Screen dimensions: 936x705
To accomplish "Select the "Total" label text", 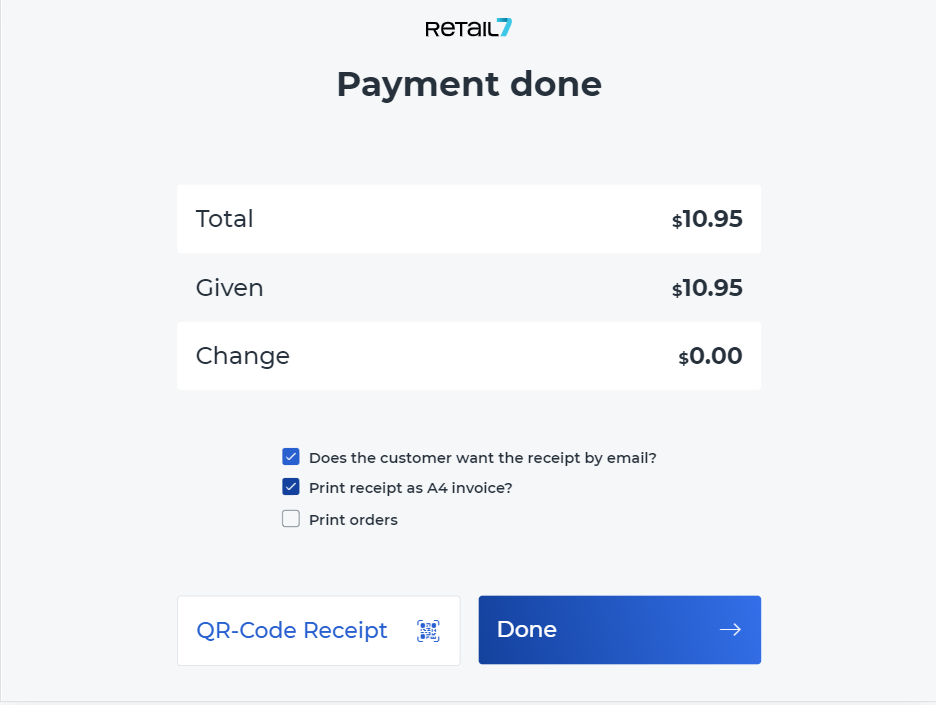I will click(x=224, y=219).
